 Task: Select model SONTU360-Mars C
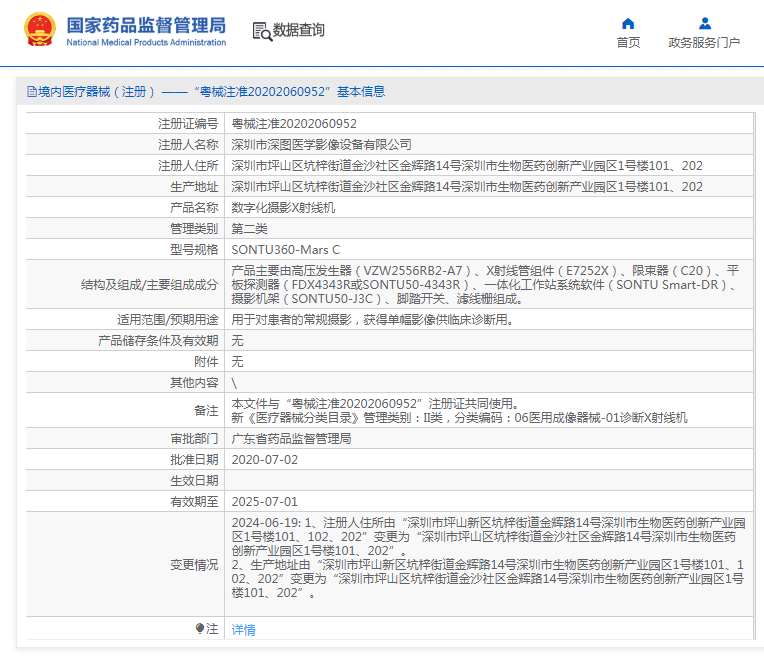click(x=286, y=250)
